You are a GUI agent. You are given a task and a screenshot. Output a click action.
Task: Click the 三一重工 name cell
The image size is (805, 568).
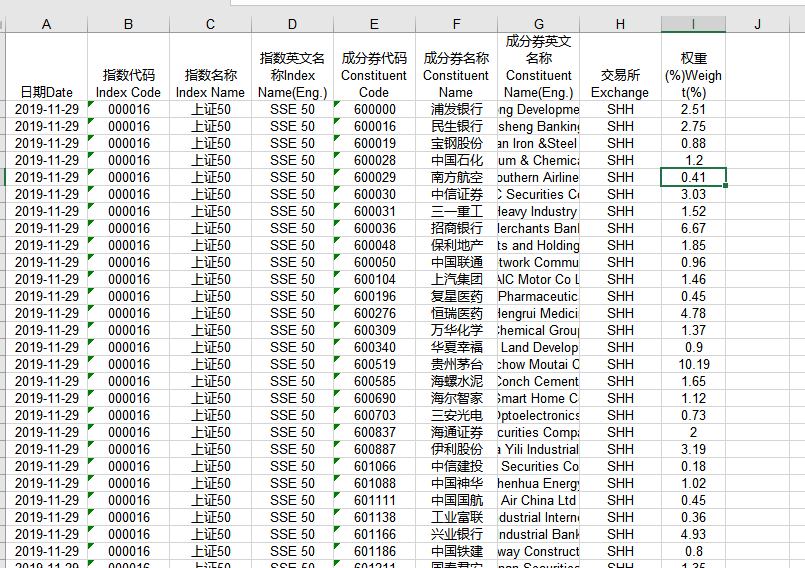[x=456, y=211]
